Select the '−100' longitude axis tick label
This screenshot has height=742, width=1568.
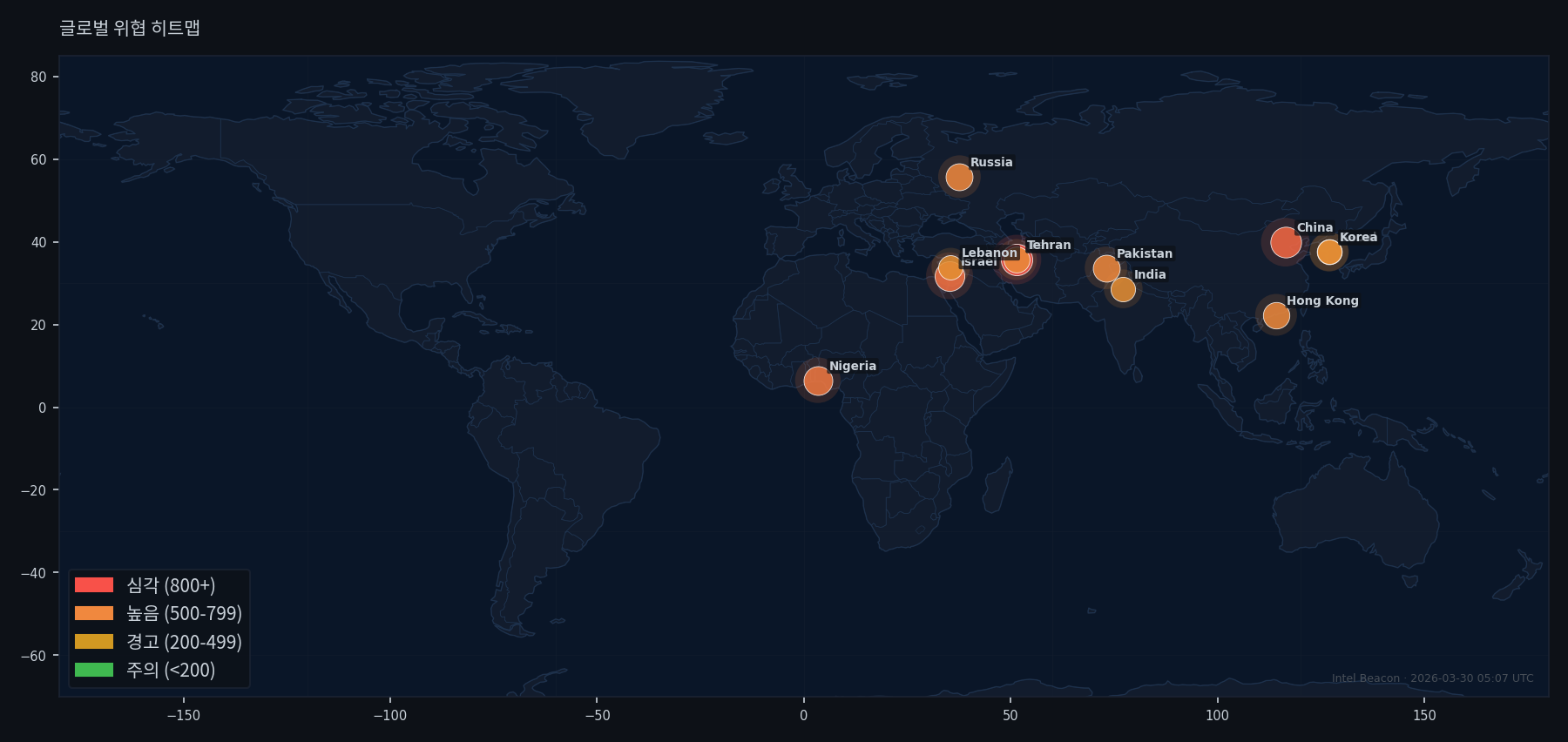point(390,716)
